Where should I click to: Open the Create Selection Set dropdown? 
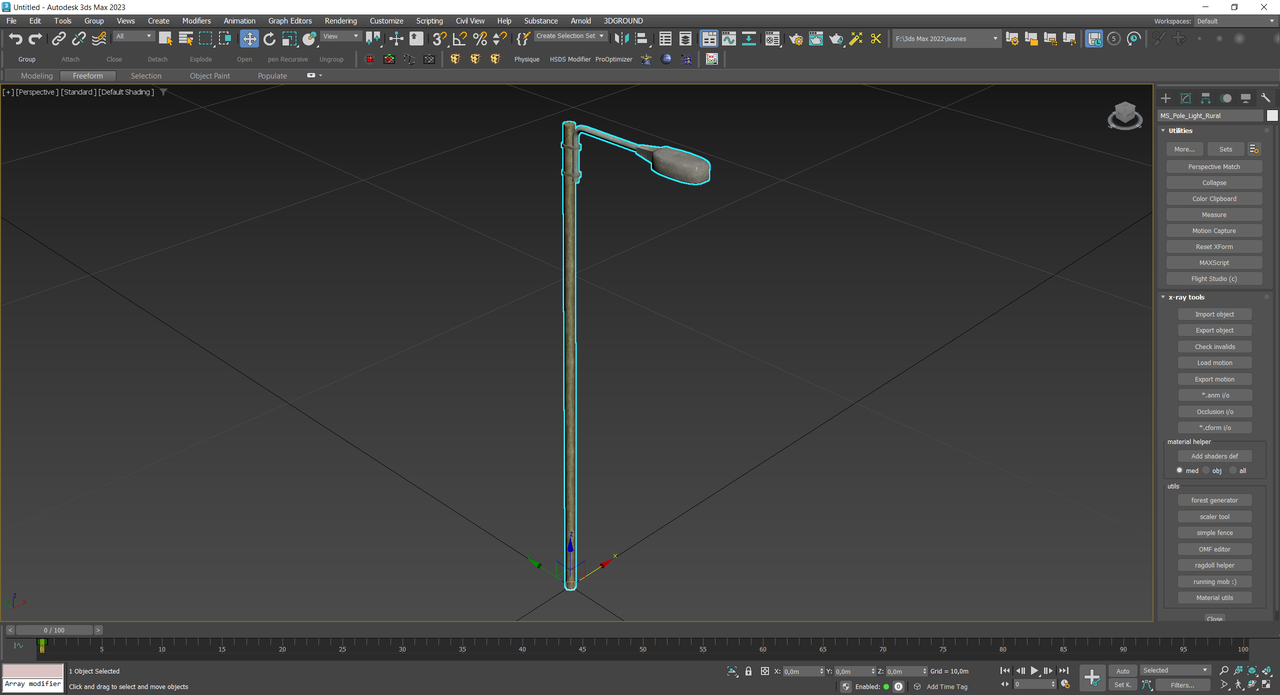click(570, 36)
